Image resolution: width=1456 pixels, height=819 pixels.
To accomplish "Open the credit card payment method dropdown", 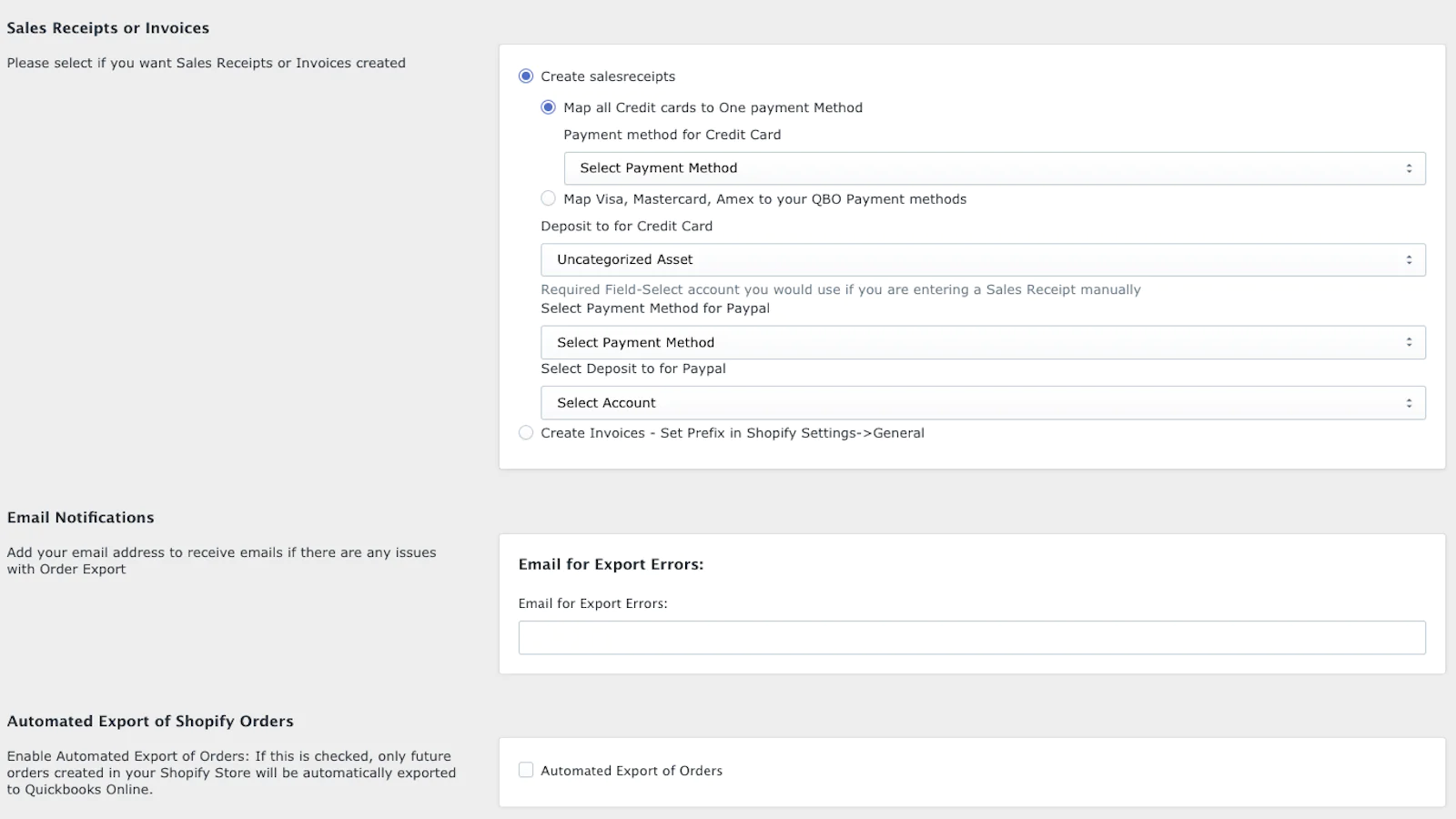I will 995,168.
